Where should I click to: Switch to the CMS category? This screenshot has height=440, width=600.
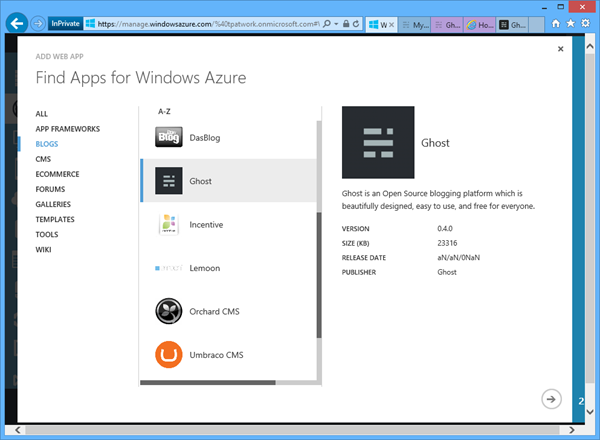(x=43, y=159)
